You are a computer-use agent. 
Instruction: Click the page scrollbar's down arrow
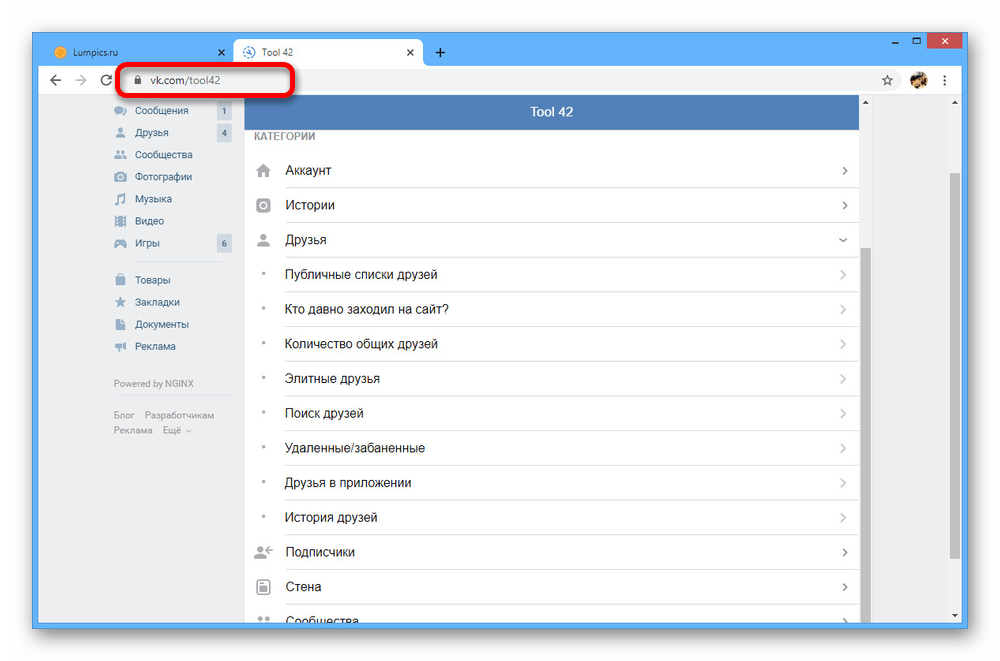click(955, 616)
